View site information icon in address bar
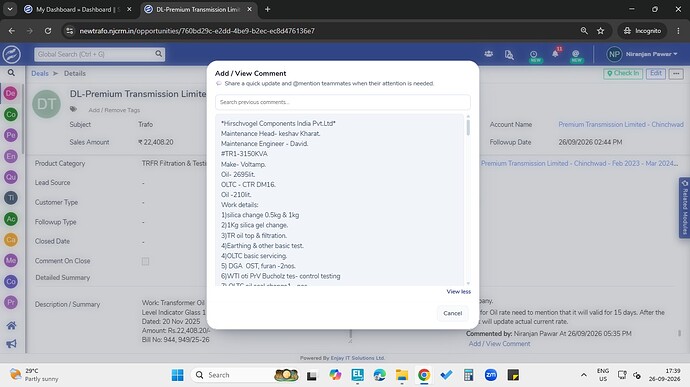Viewport: 690px width, 387px height. click(x=70, y=31)
